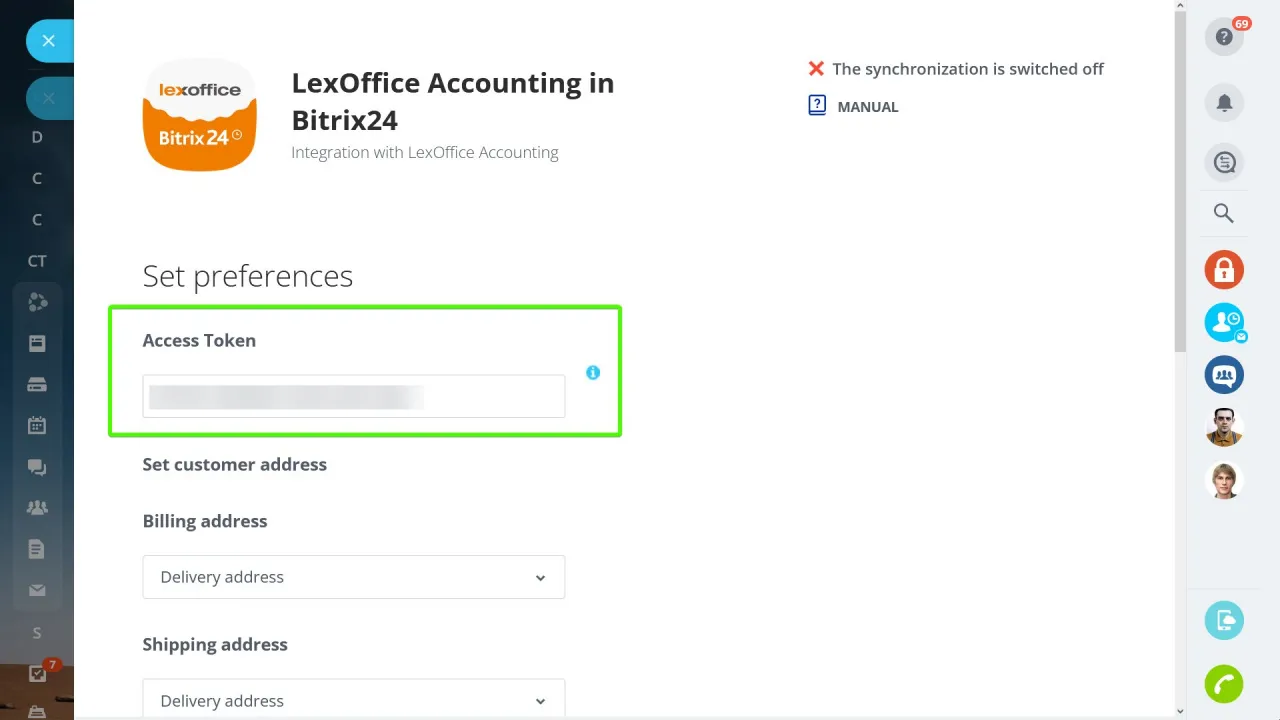Open the Shipping address Delivery address dropdown
Viewport: 1280px width, 720px height.
tap(353, 700)
